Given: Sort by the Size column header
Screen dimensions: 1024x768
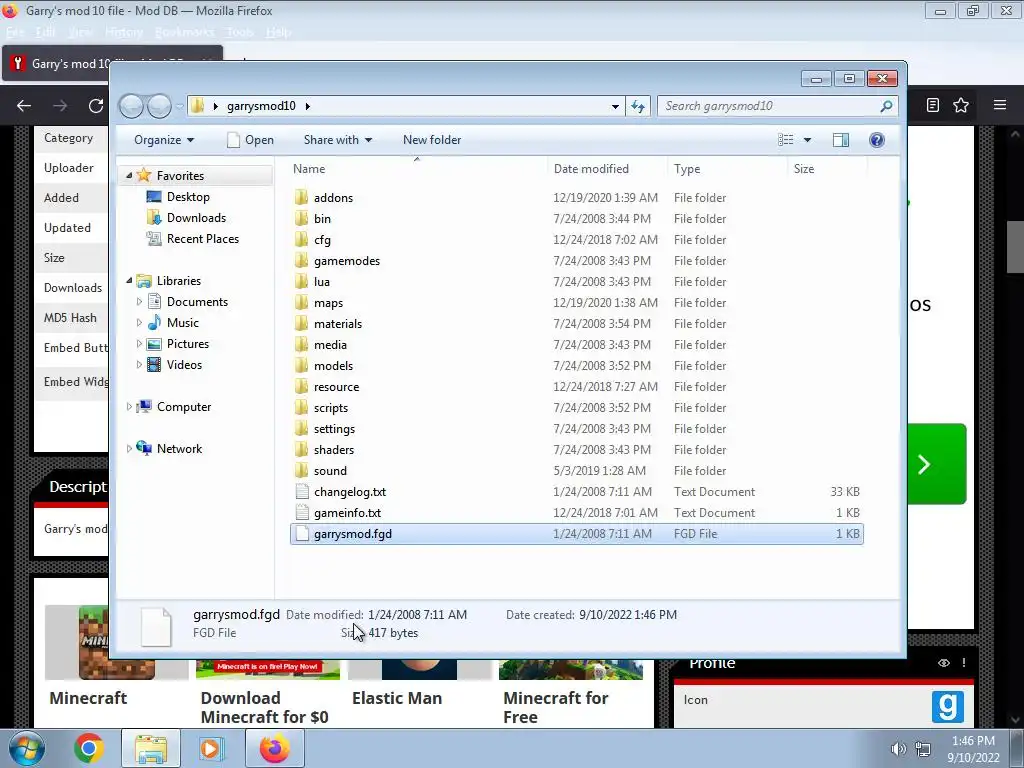Looking at the screenshot, I should (827, 168).
